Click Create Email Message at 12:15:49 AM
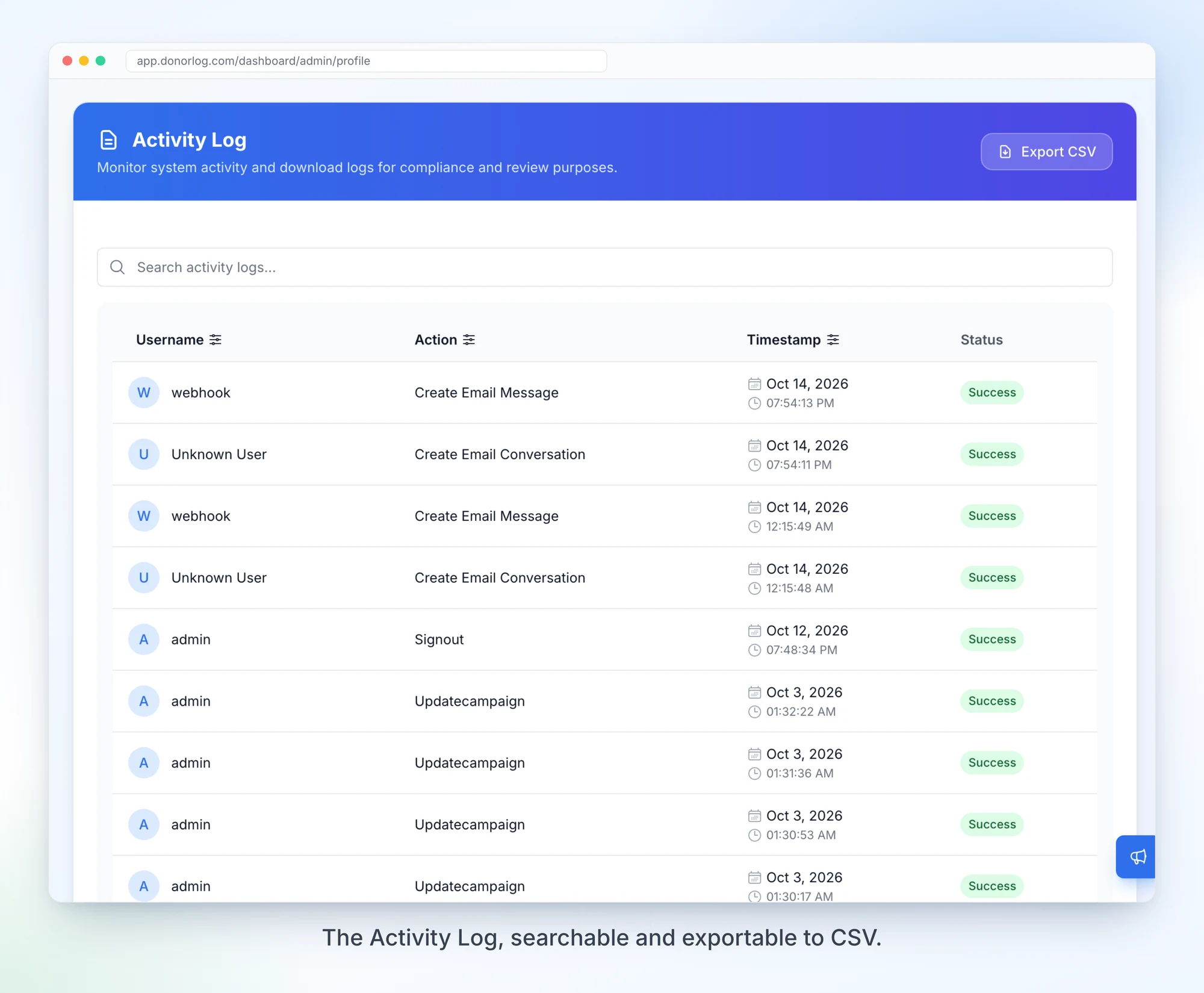The height and width of the screenshot is (993, 1204). pyautogui.click(x=486, y=516)
